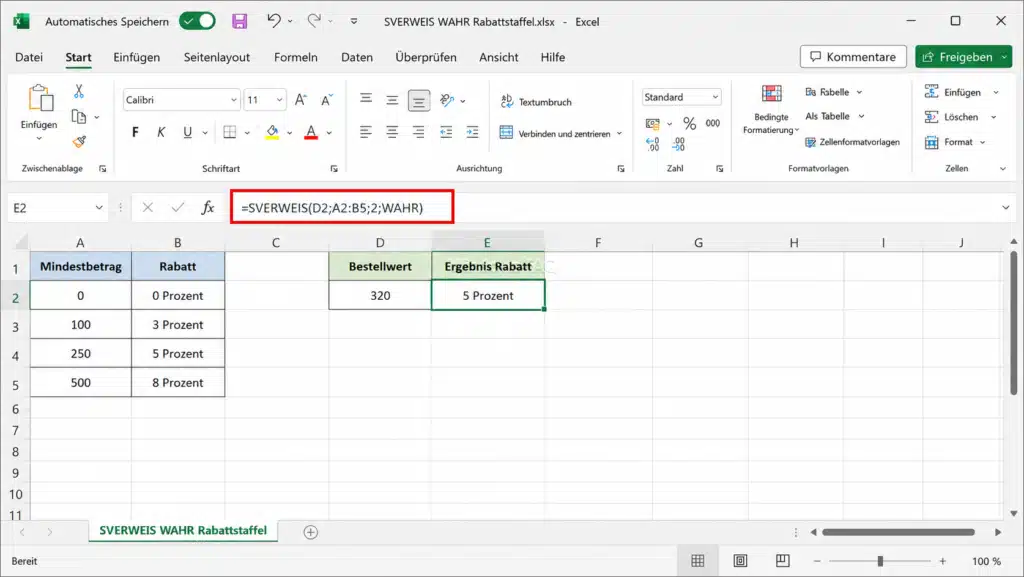Undo the last action
1024x577 pixels.
274,21
